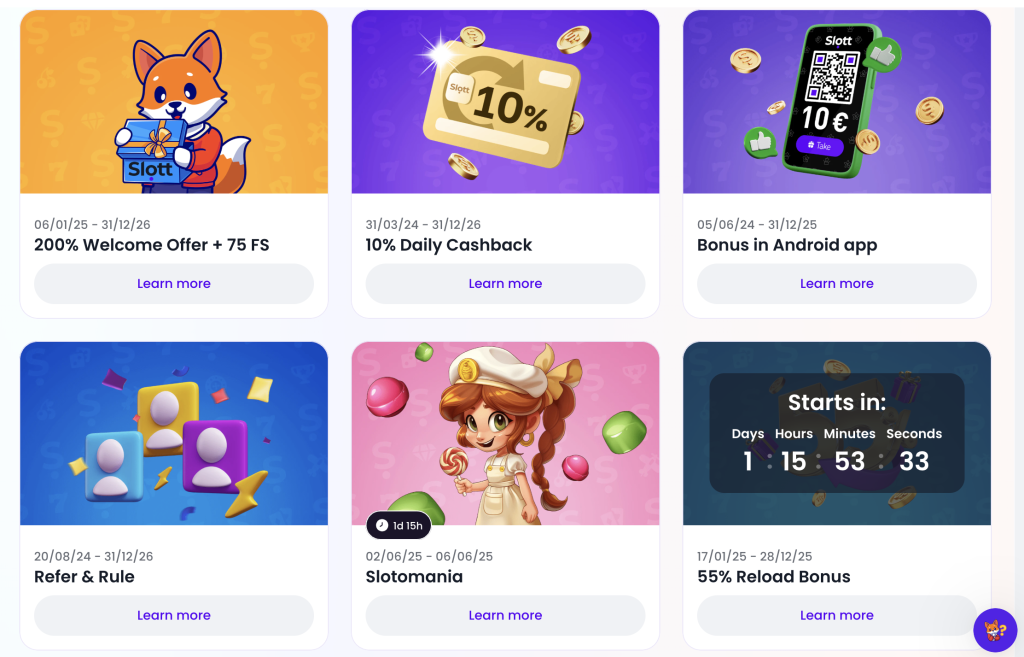Click the QR code on the phone image
This screenshot has width=1024, height=657.
click(x=833, y=78)
